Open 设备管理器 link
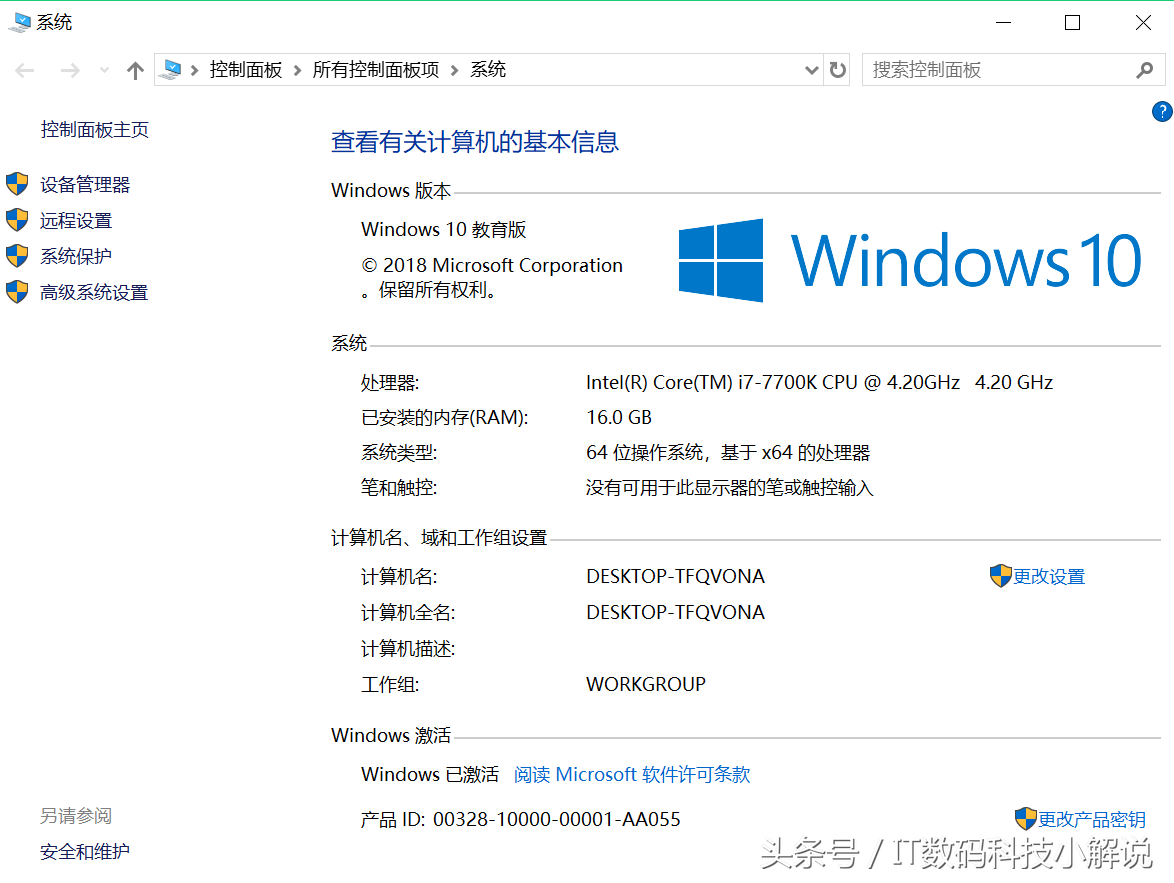The image size is (1174, 883). point(85,184)
